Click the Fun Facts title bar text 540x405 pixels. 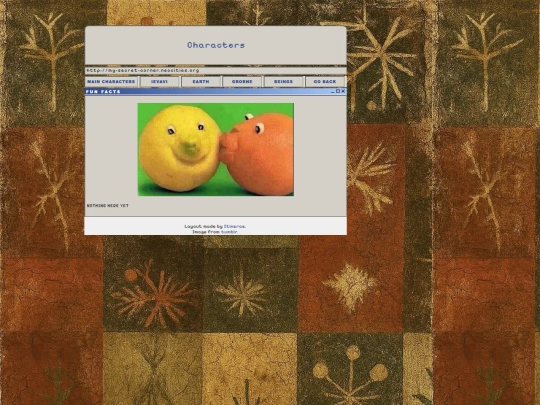(103, 92)
